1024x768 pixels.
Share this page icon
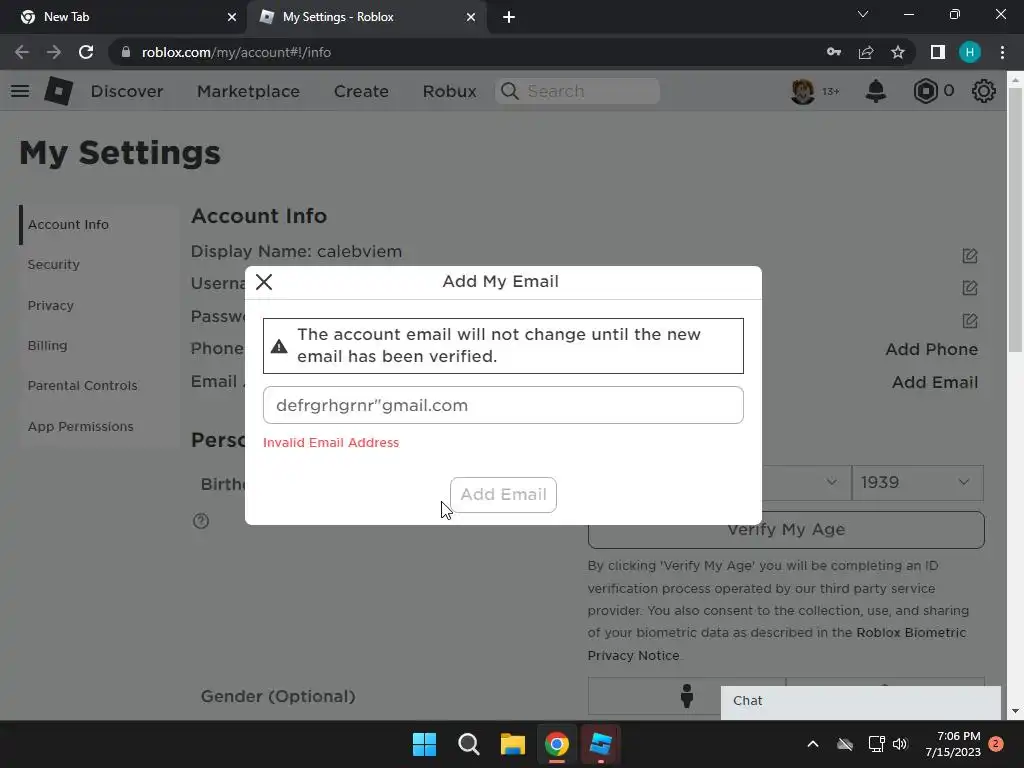point(866,52)
